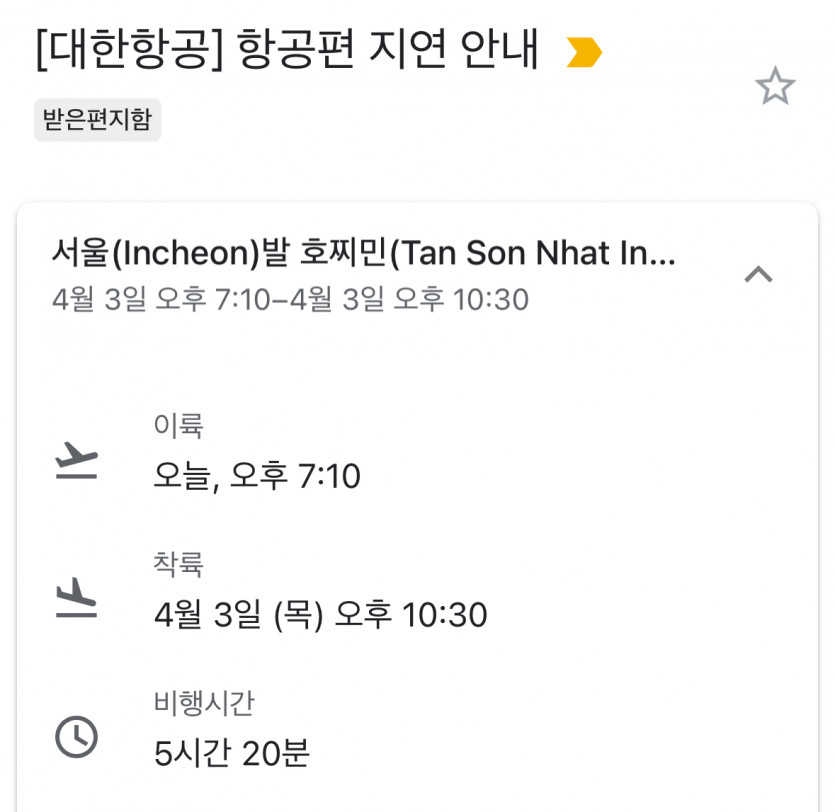The height and width of the screenshot is (812, 835).
Task: Select the 비행시간 label
Action: point(204,703)
